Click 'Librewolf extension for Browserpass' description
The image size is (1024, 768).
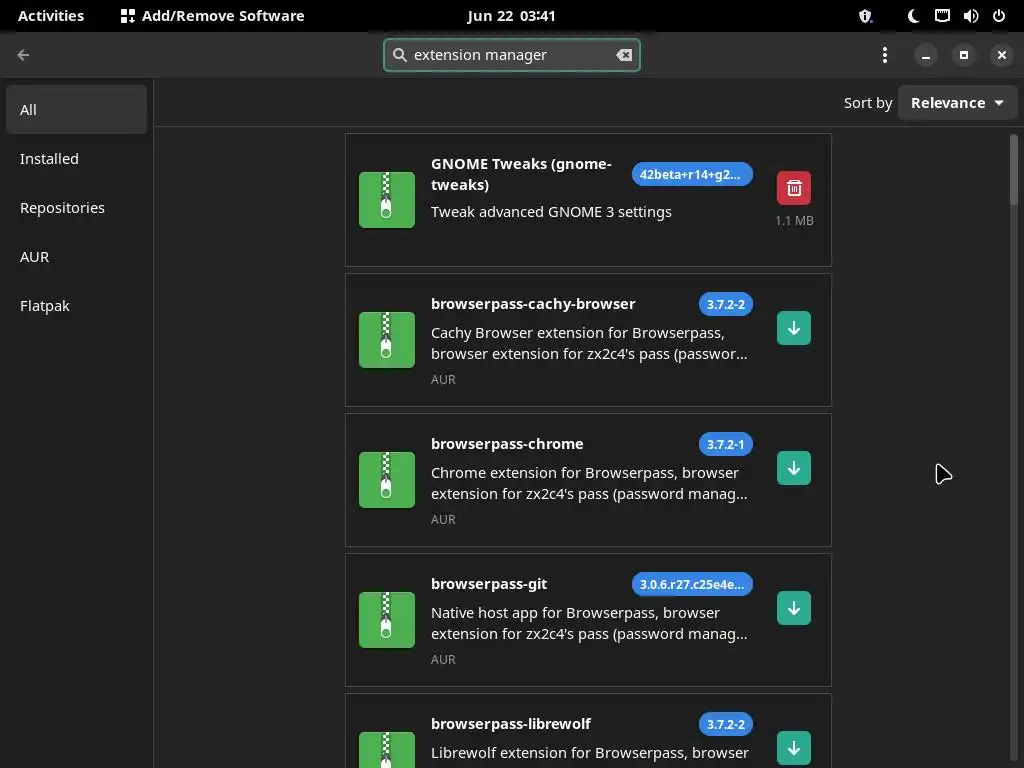click(x=589, y=753)
